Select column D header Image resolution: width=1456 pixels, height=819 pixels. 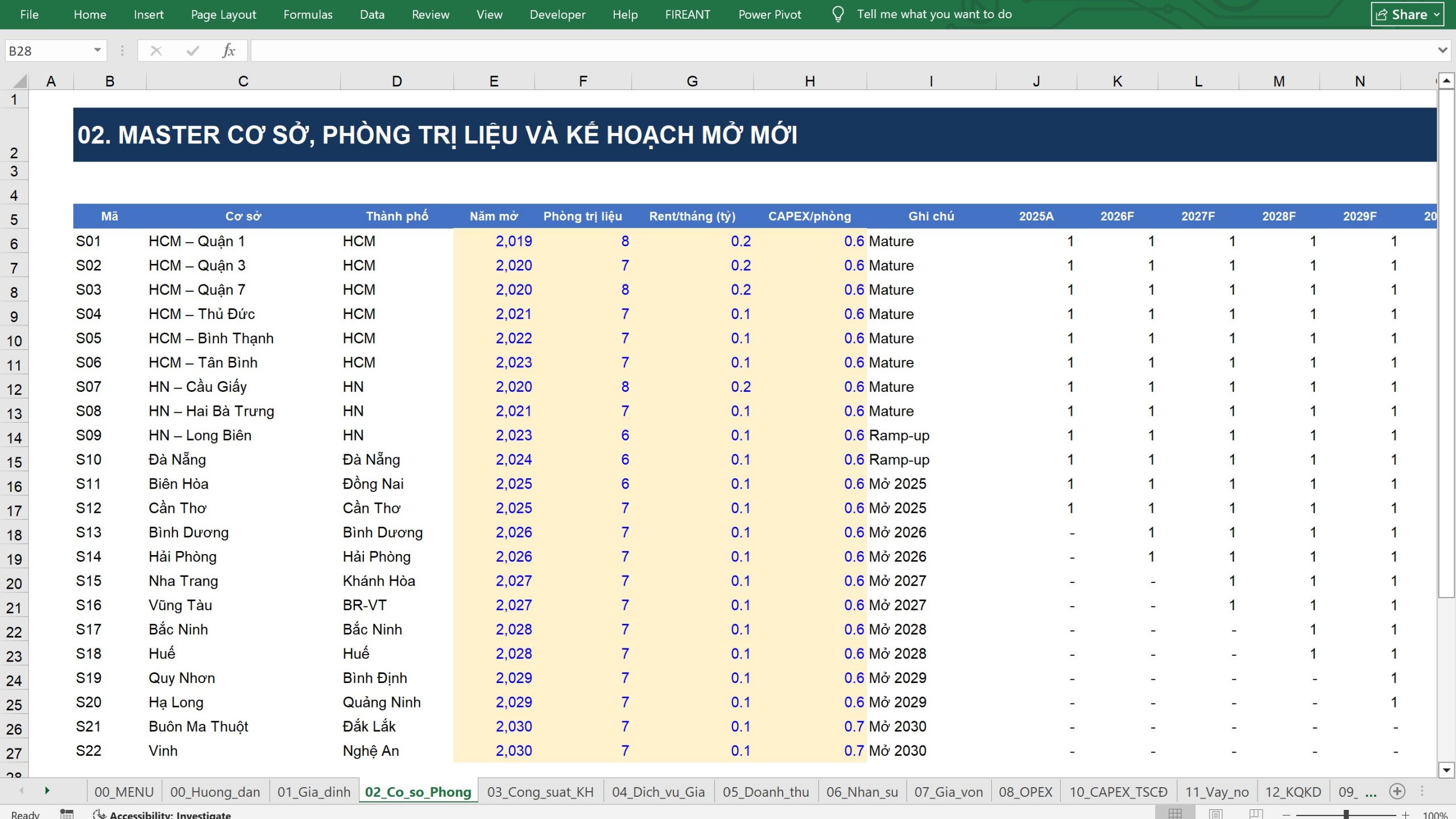[x=396, y=81]
